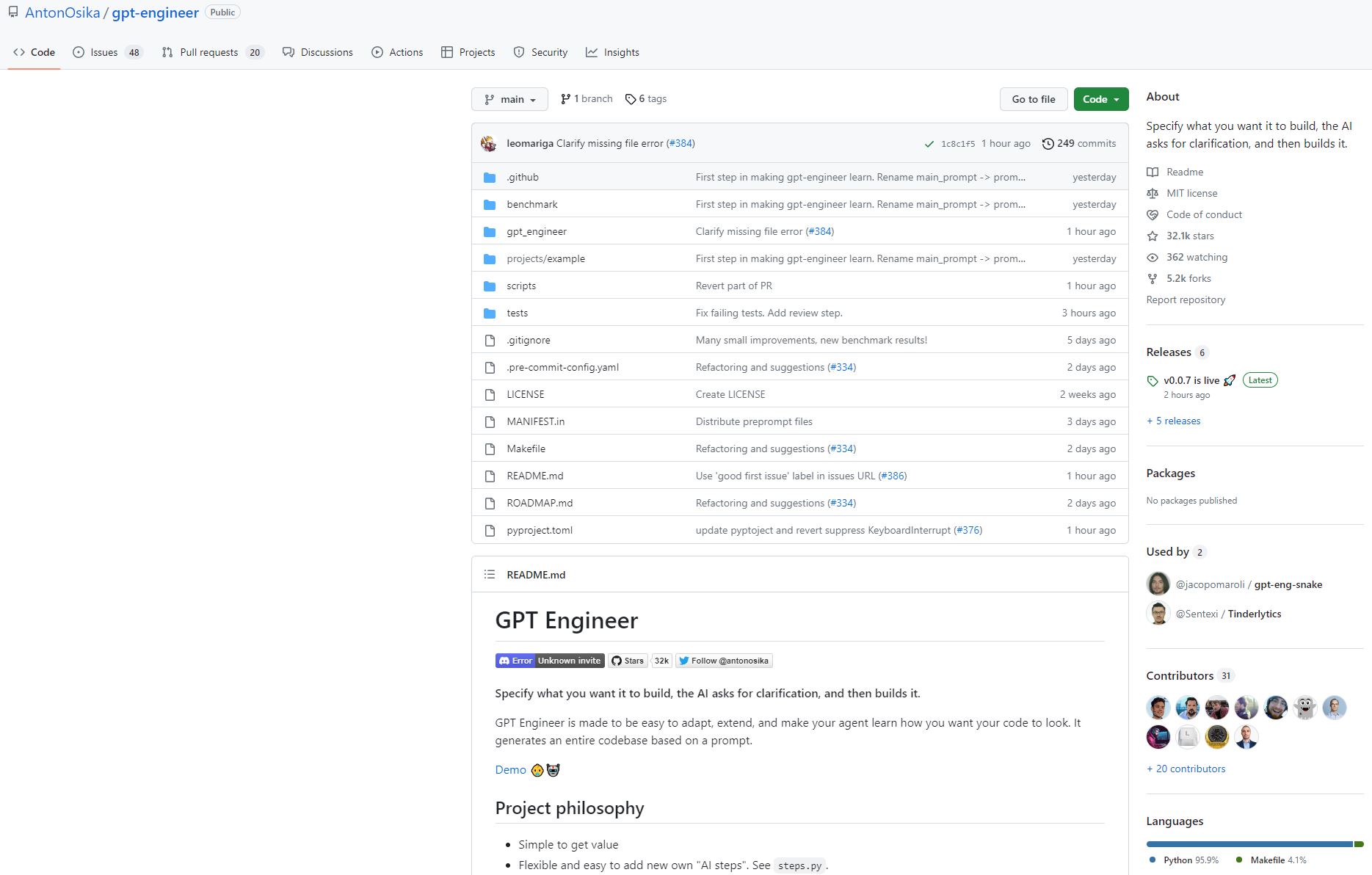This screenshot has height=875, width=1372.
Task: Click the Report repository link
Action: [x=1186, y=299]
